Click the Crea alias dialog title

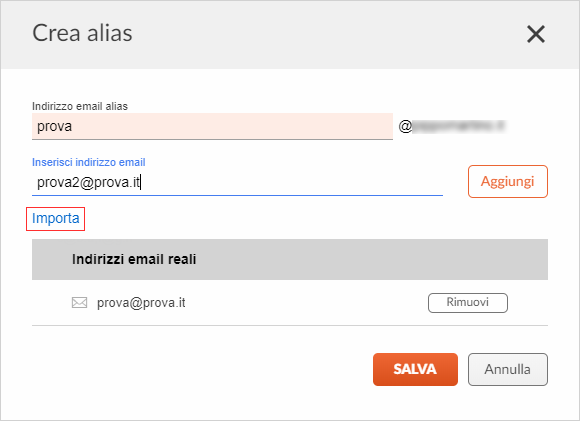[x=82, y=33]
